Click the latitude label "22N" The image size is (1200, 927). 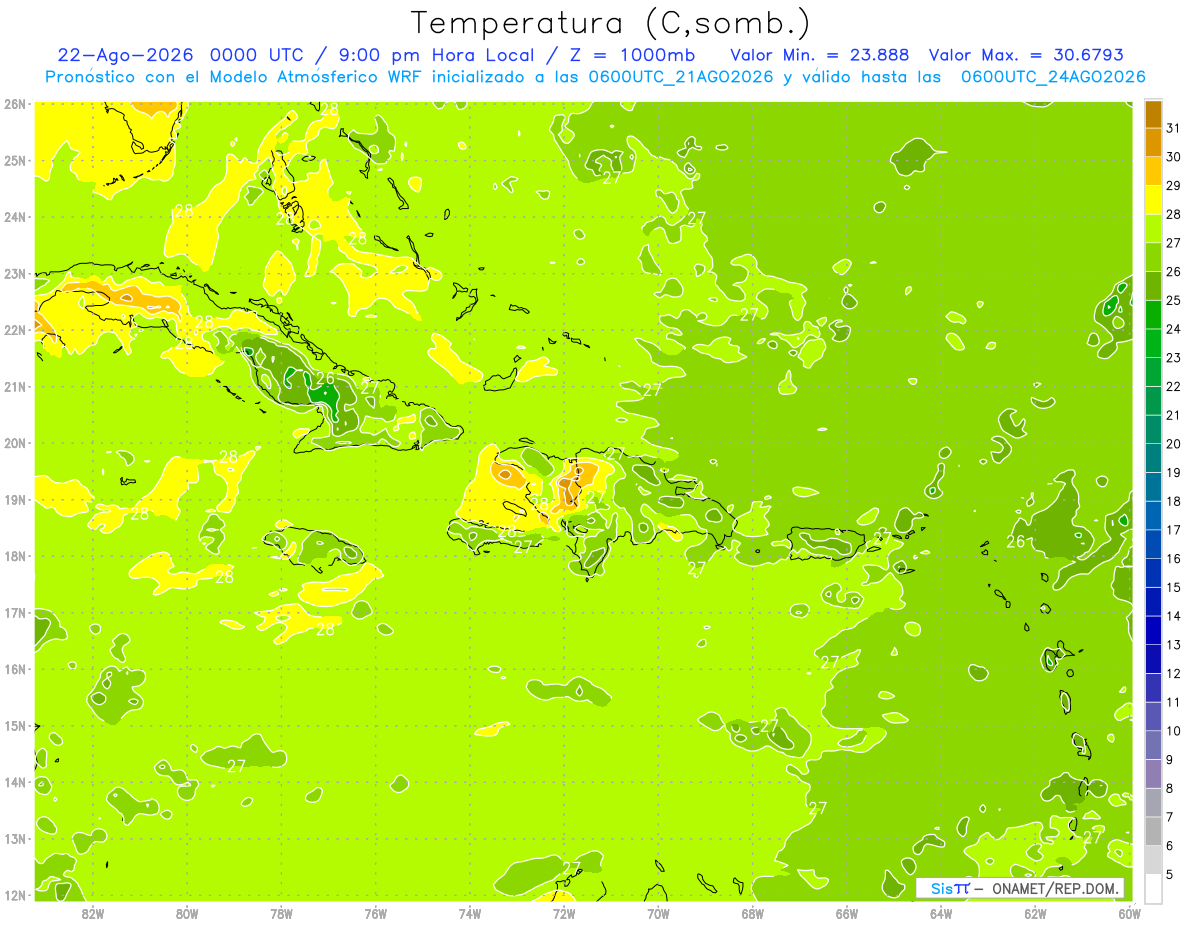[15, 330]
